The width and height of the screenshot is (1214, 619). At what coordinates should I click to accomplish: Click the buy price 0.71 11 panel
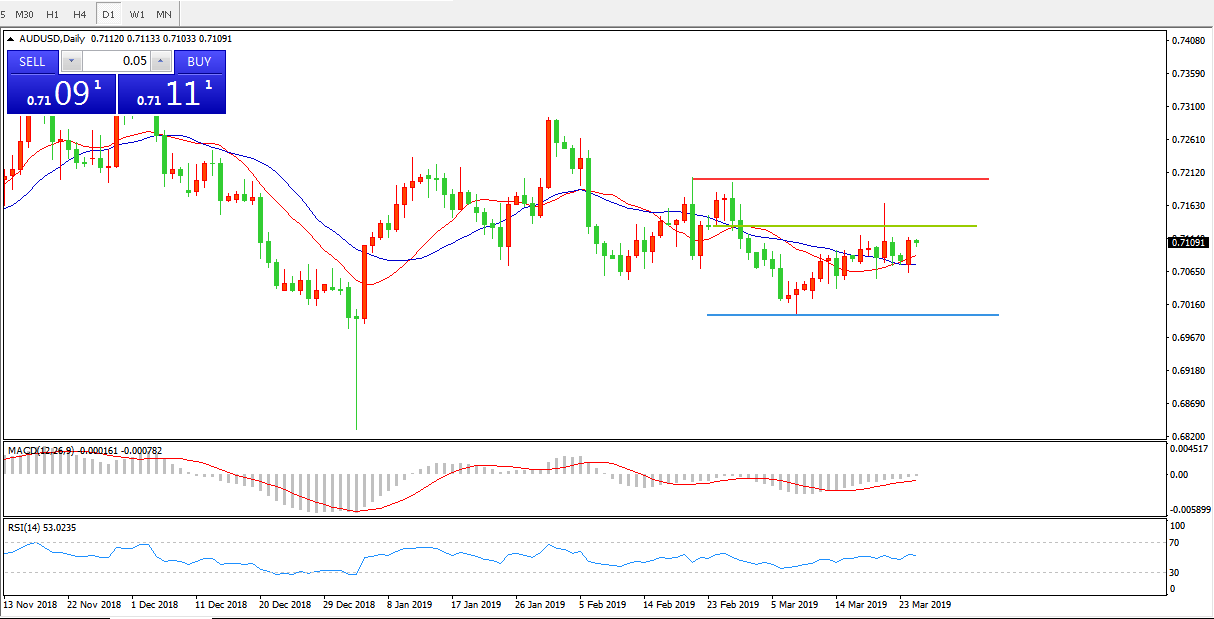pyautogui.click(x=172, y=95)
